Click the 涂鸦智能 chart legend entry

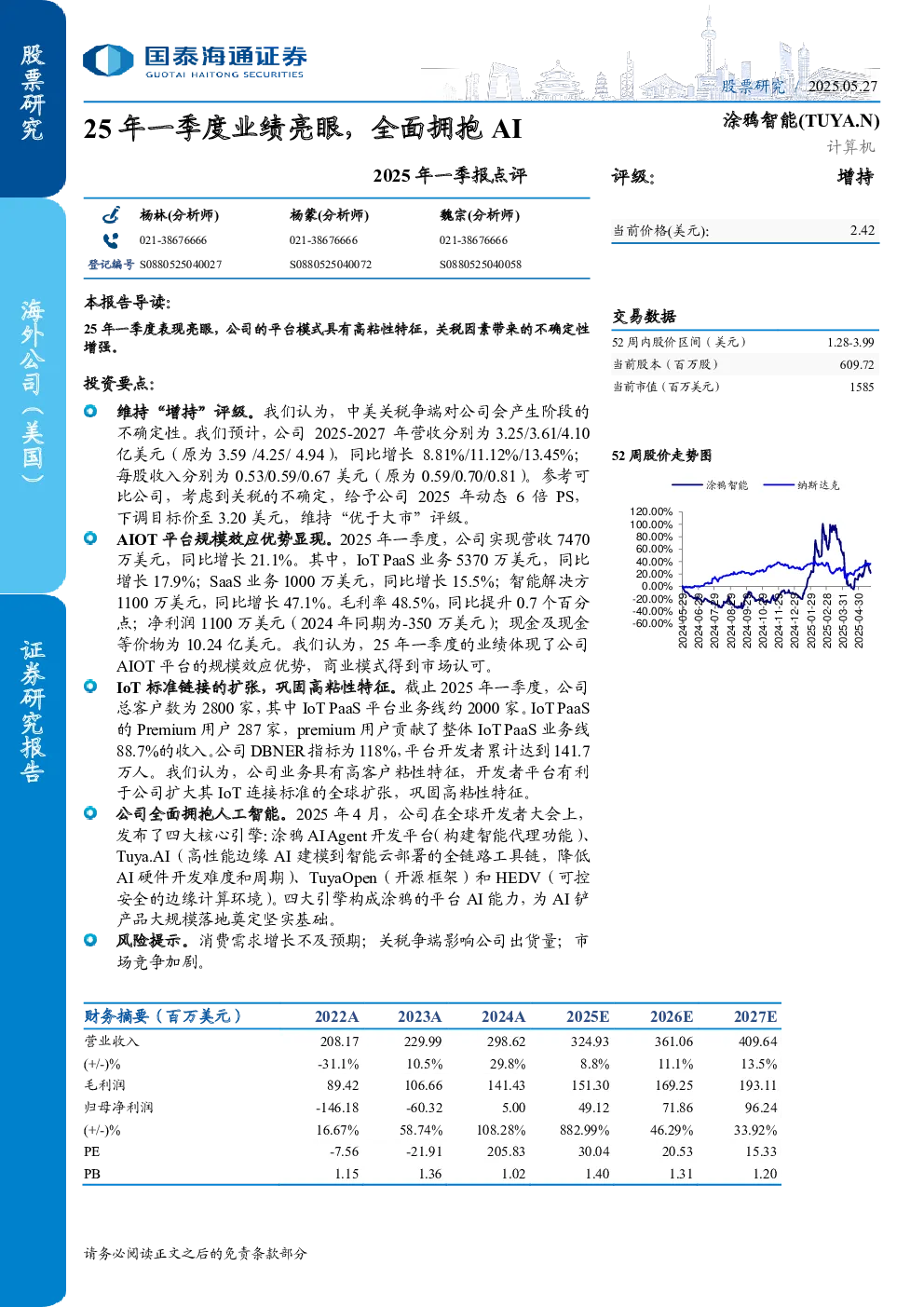click(x=710, y=484)
